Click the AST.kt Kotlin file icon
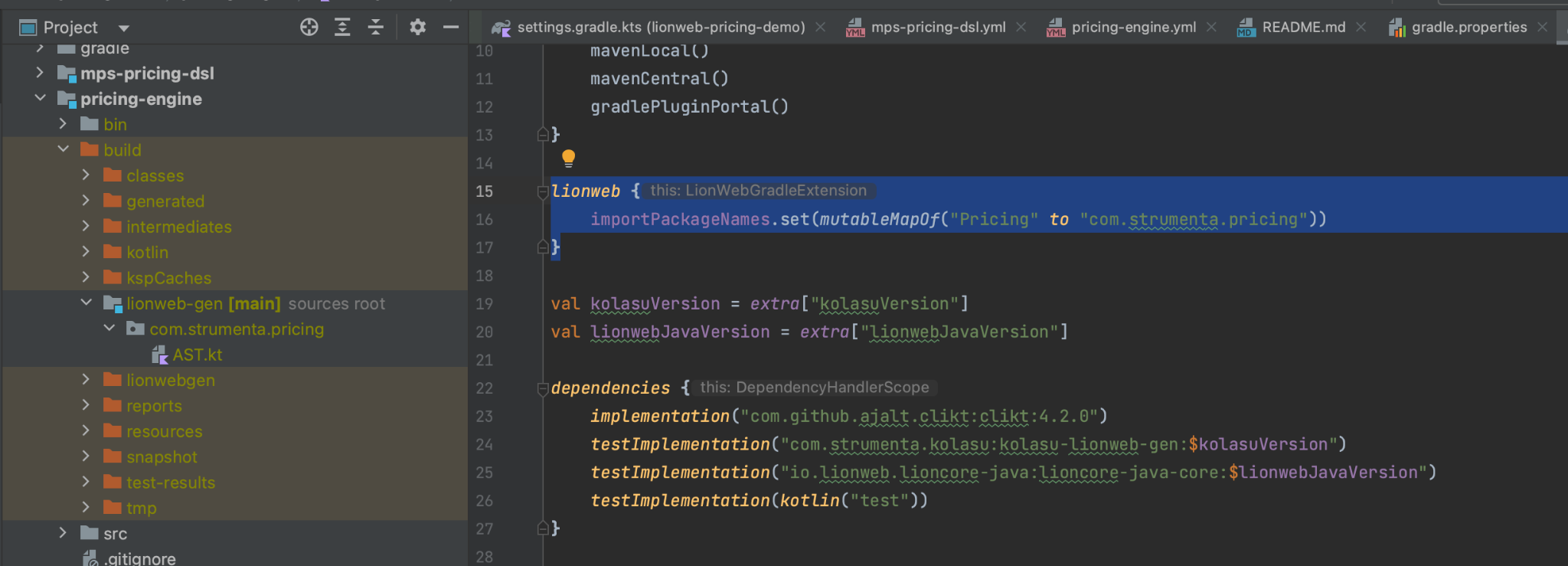This screenshot has height=566, width=1568. (159, 355)
